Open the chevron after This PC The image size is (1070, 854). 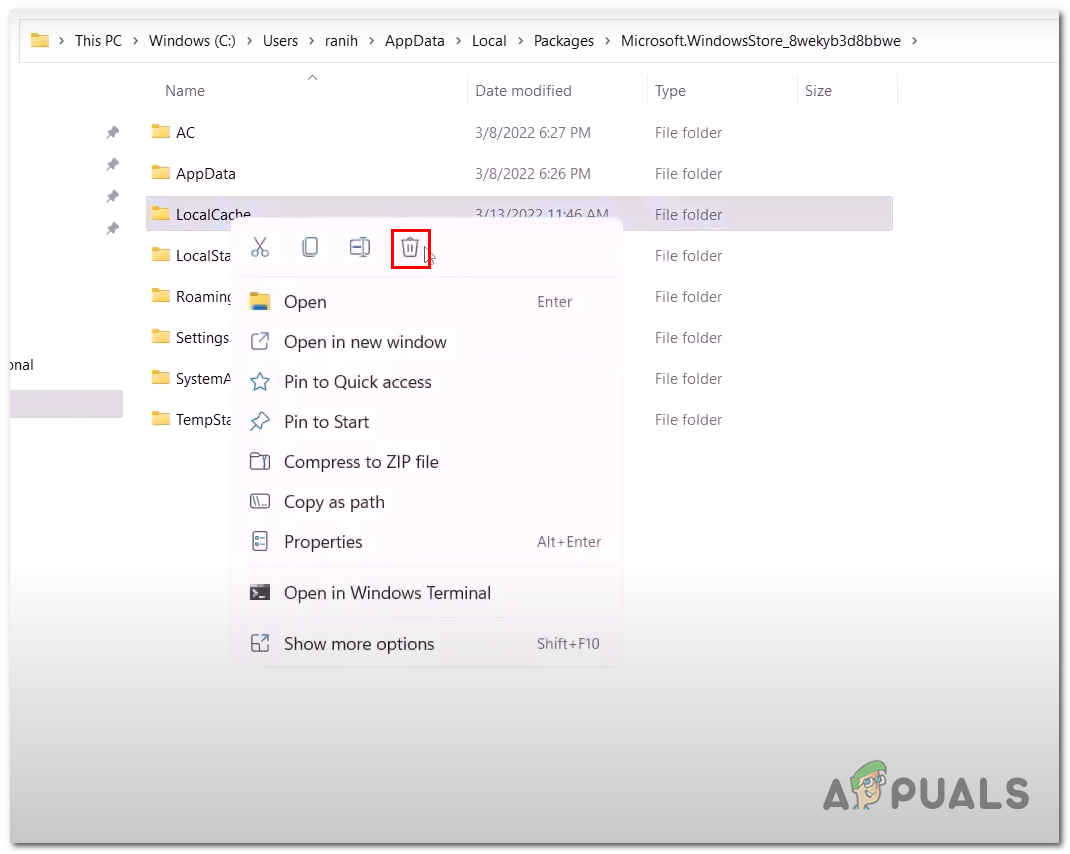coord(134,41)
